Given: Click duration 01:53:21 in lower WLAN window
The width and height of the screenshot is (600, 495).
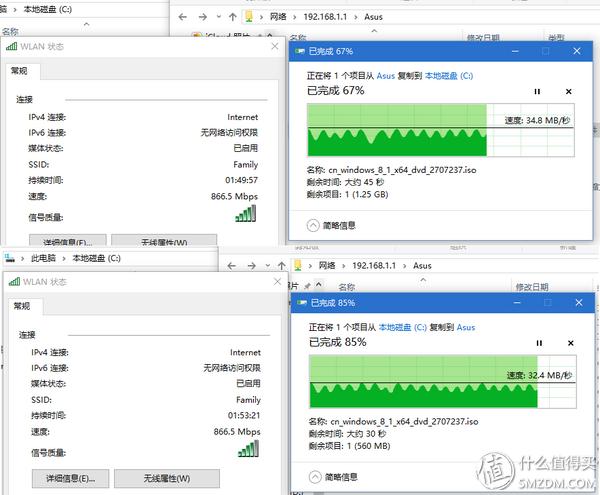Looking at the screenshot, I should [244, 415].
